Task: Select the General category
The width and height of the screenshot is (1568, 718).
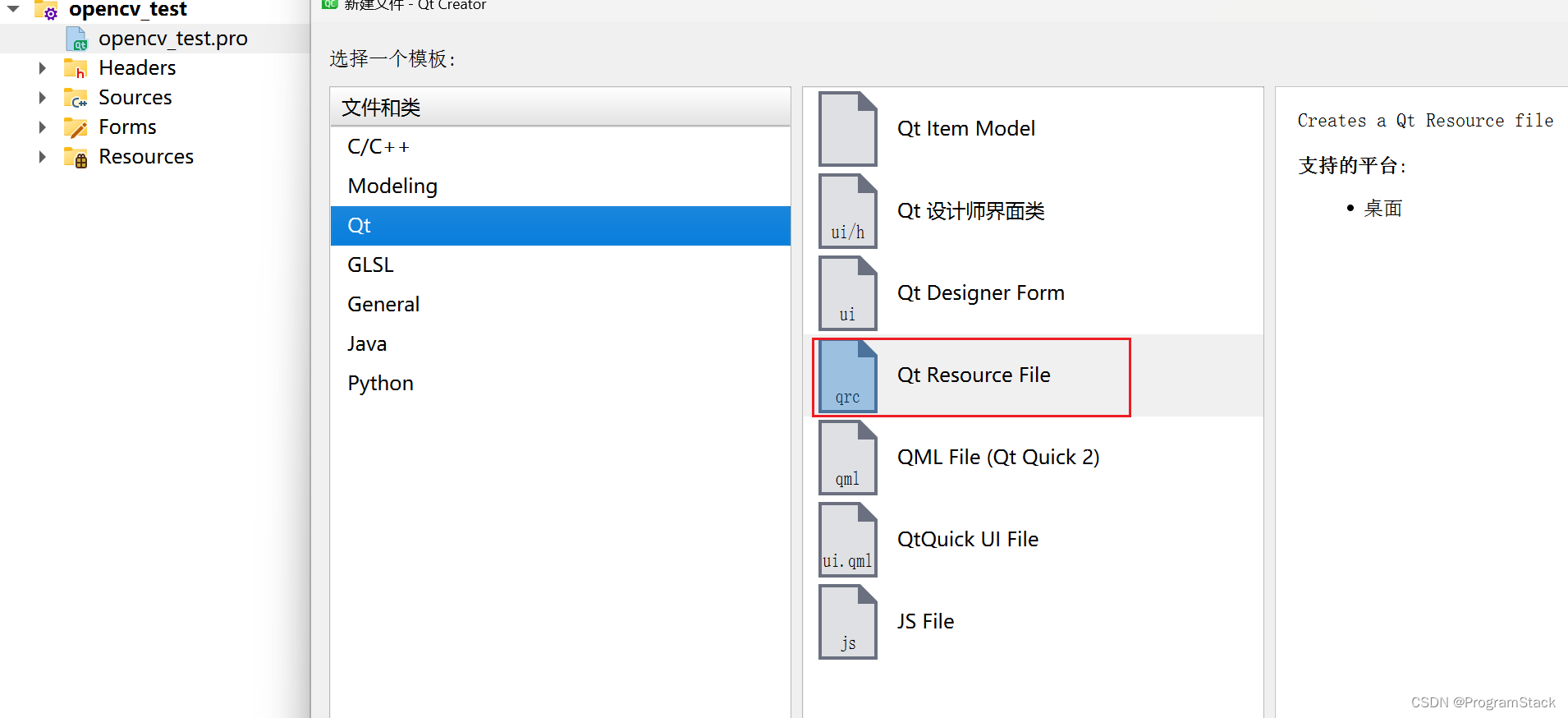Action: [x=560, y=305]
